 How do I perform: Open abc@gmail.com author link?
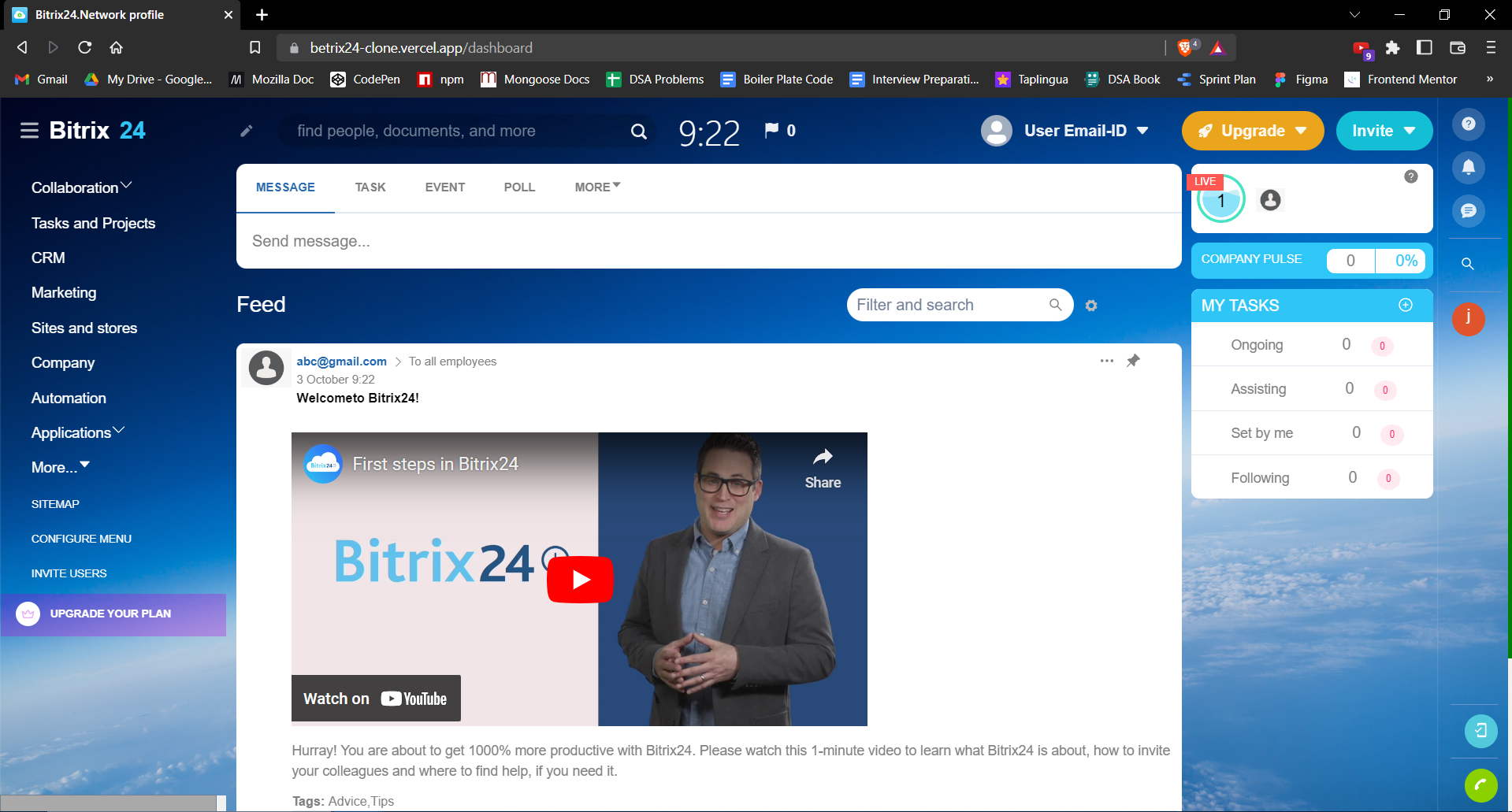[341, 362]
